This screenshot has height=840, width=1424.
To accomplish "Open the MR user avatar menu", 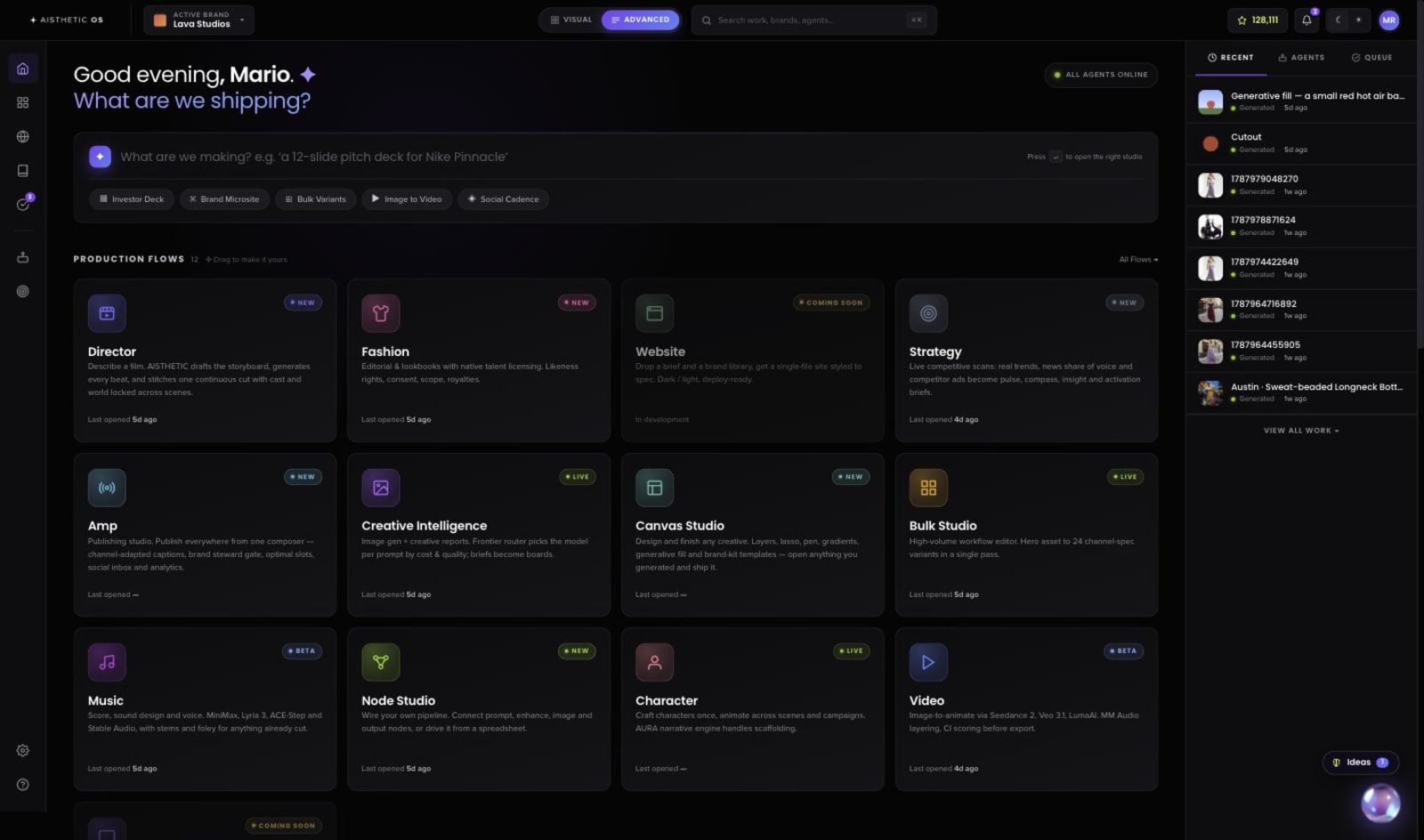I will pyautogui.click(x=1388, y=20).
